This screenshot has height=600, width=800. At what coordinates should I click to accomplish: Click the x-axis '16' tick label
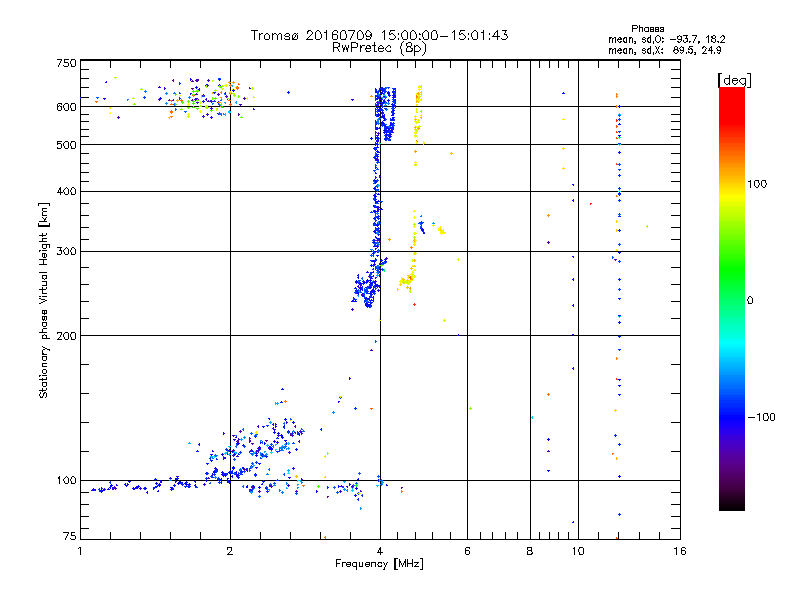coord(680,551)
